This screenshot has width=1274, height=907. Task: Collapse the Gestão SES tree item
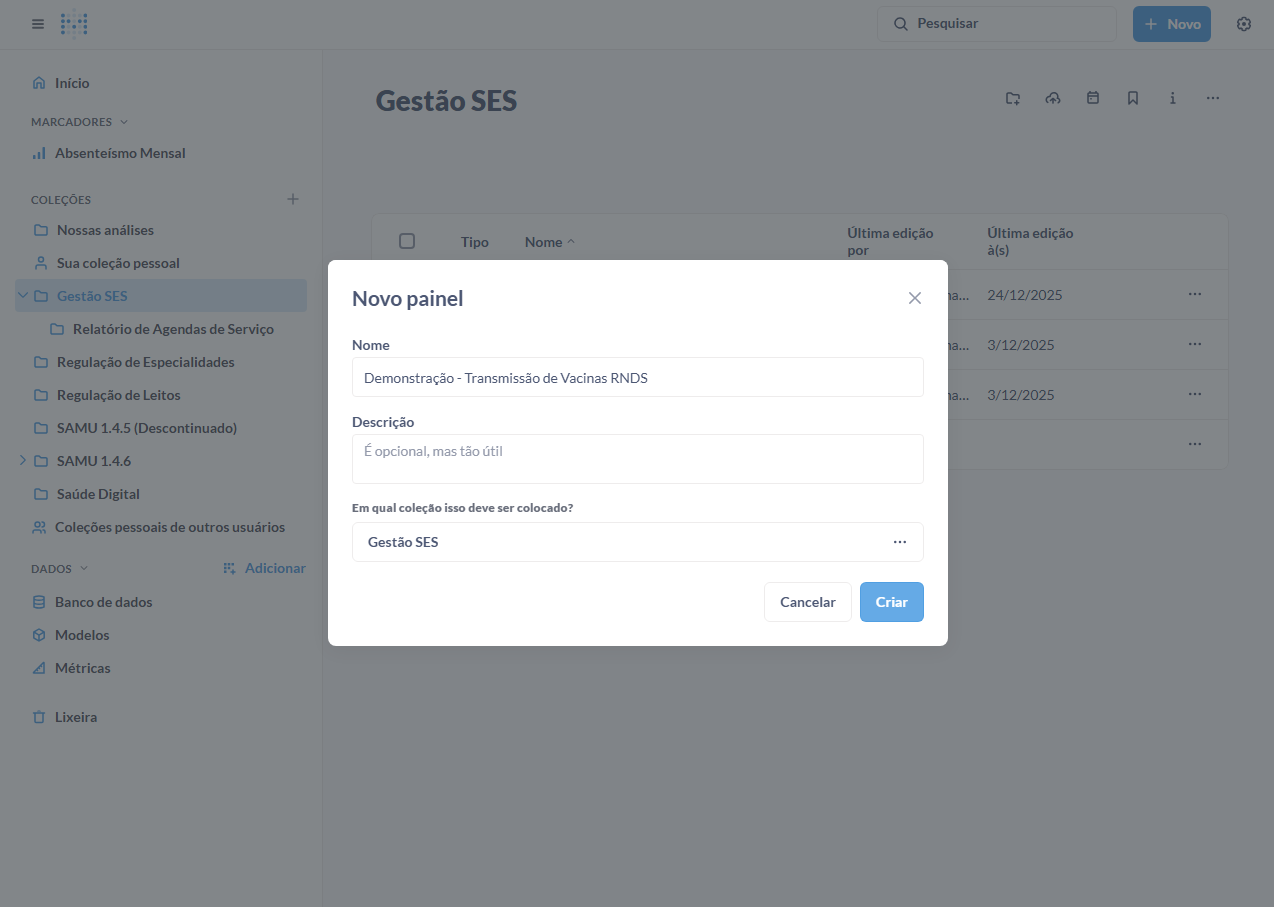(x=23, y=296)
